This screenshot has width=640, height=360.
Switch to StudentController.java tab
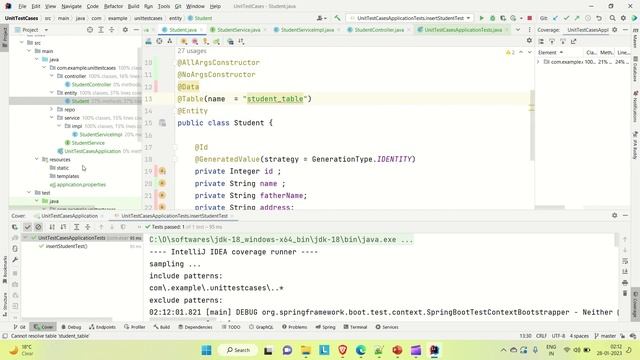tap(379, 30)
